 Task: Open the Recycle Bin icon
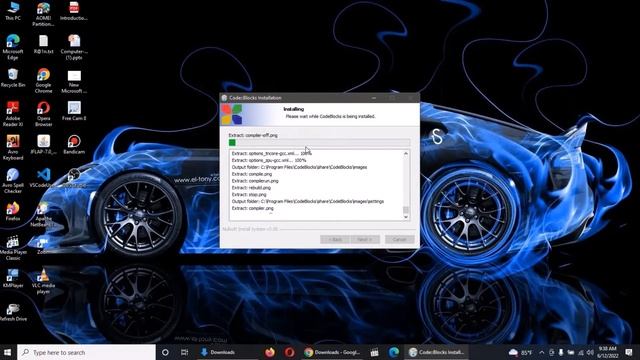pos(13,78)
